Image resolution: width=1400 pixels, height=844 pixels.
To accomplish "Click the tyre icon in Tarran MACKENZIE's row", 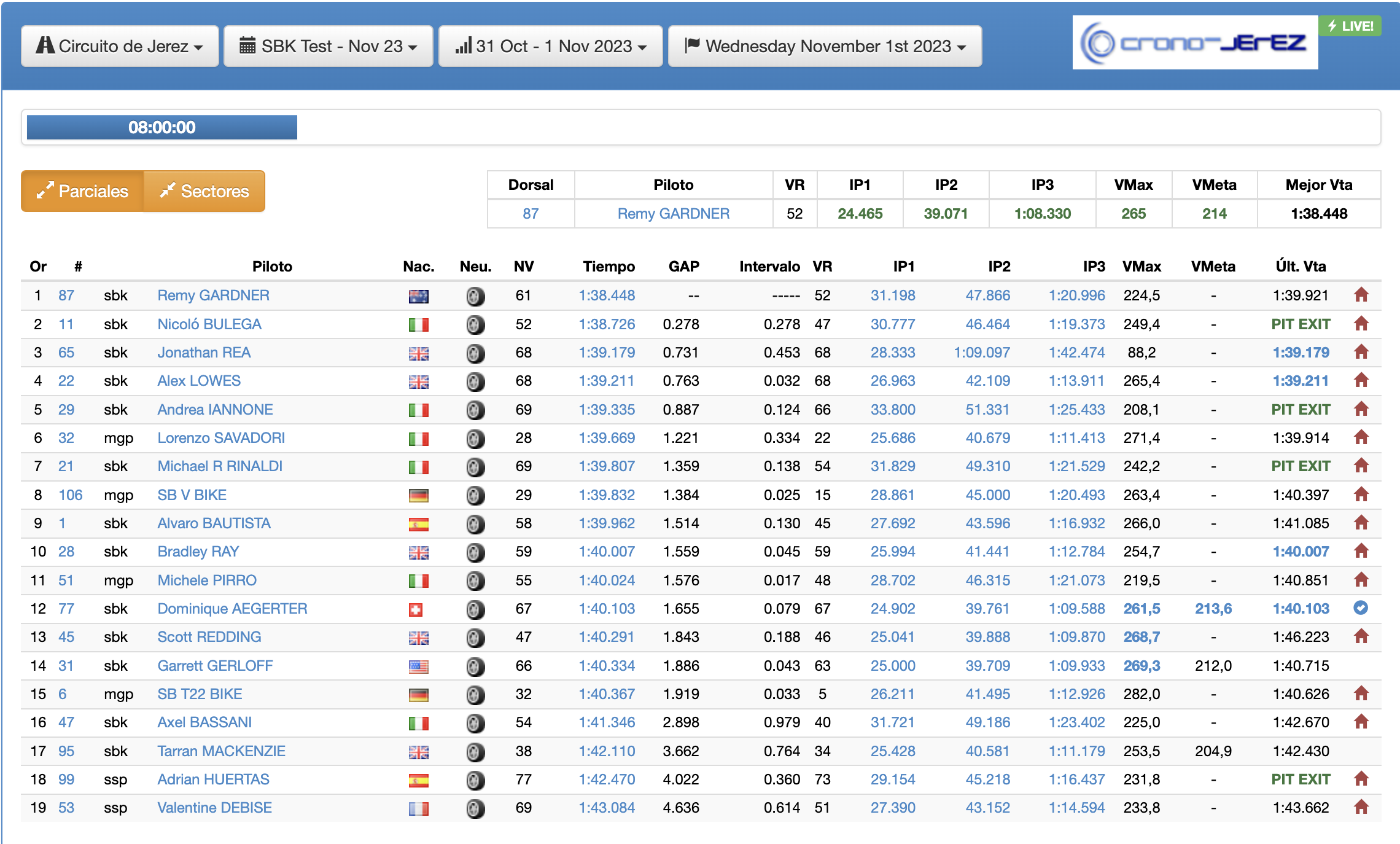I will pos(475,752).
